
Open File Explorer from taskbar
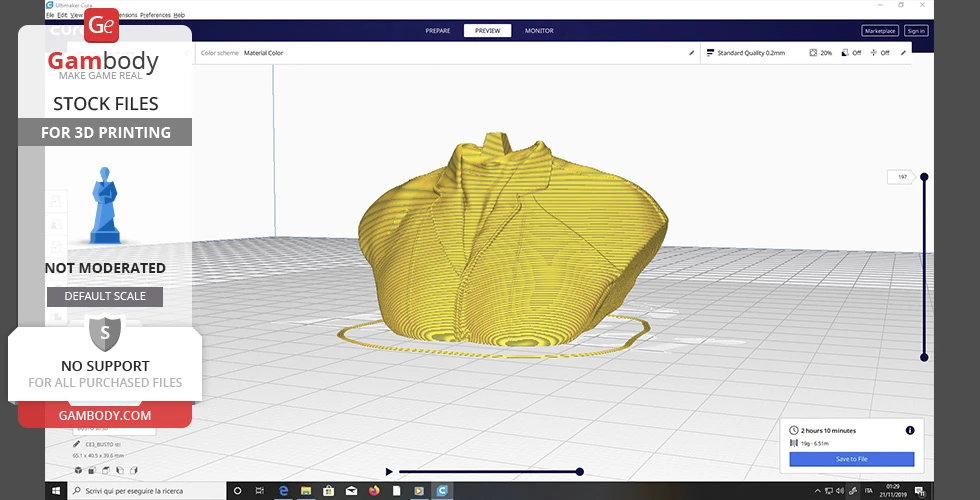pyautogui.click(x=306, y=491)
